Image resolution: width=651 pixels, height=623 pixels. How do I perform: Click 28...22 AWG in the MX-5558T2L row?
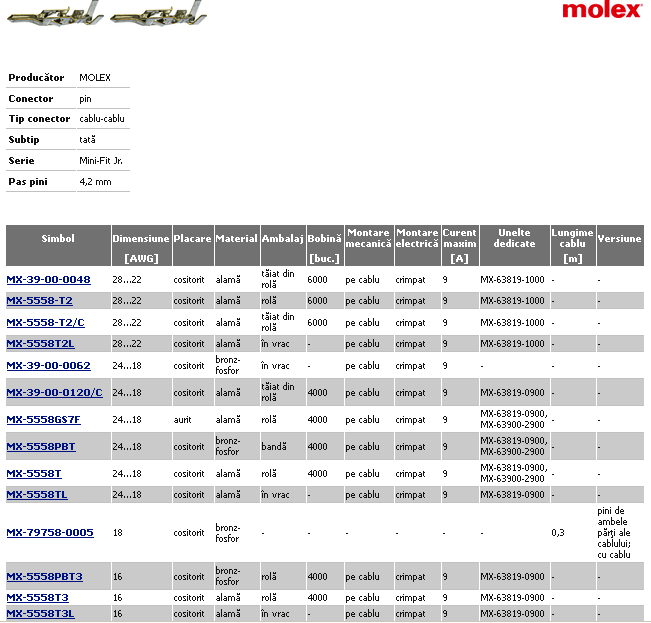tap(127, 344)
